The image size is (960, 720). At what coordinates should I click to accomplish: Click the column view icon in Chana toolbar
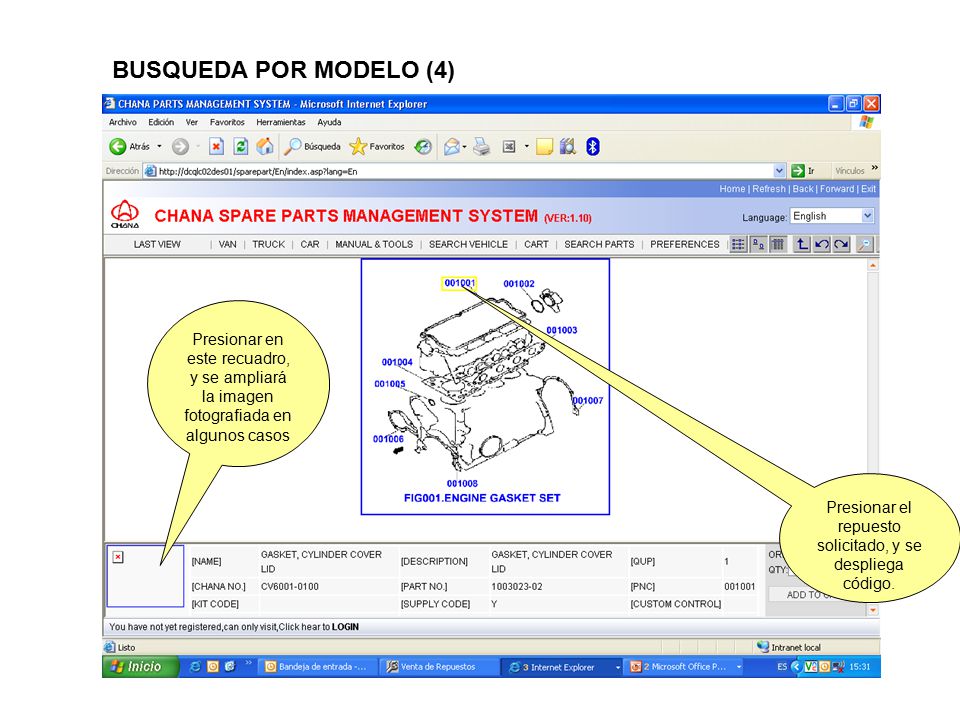778,244
